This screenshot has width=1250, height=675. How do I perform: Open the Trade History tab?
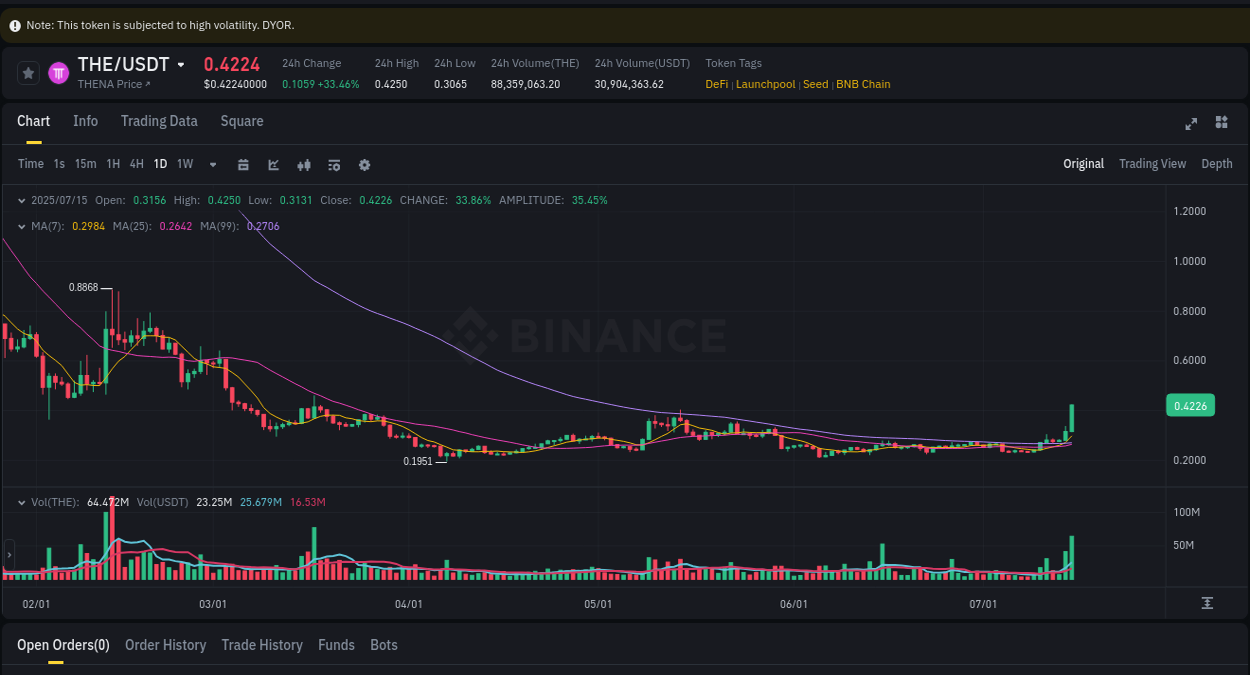262,645
